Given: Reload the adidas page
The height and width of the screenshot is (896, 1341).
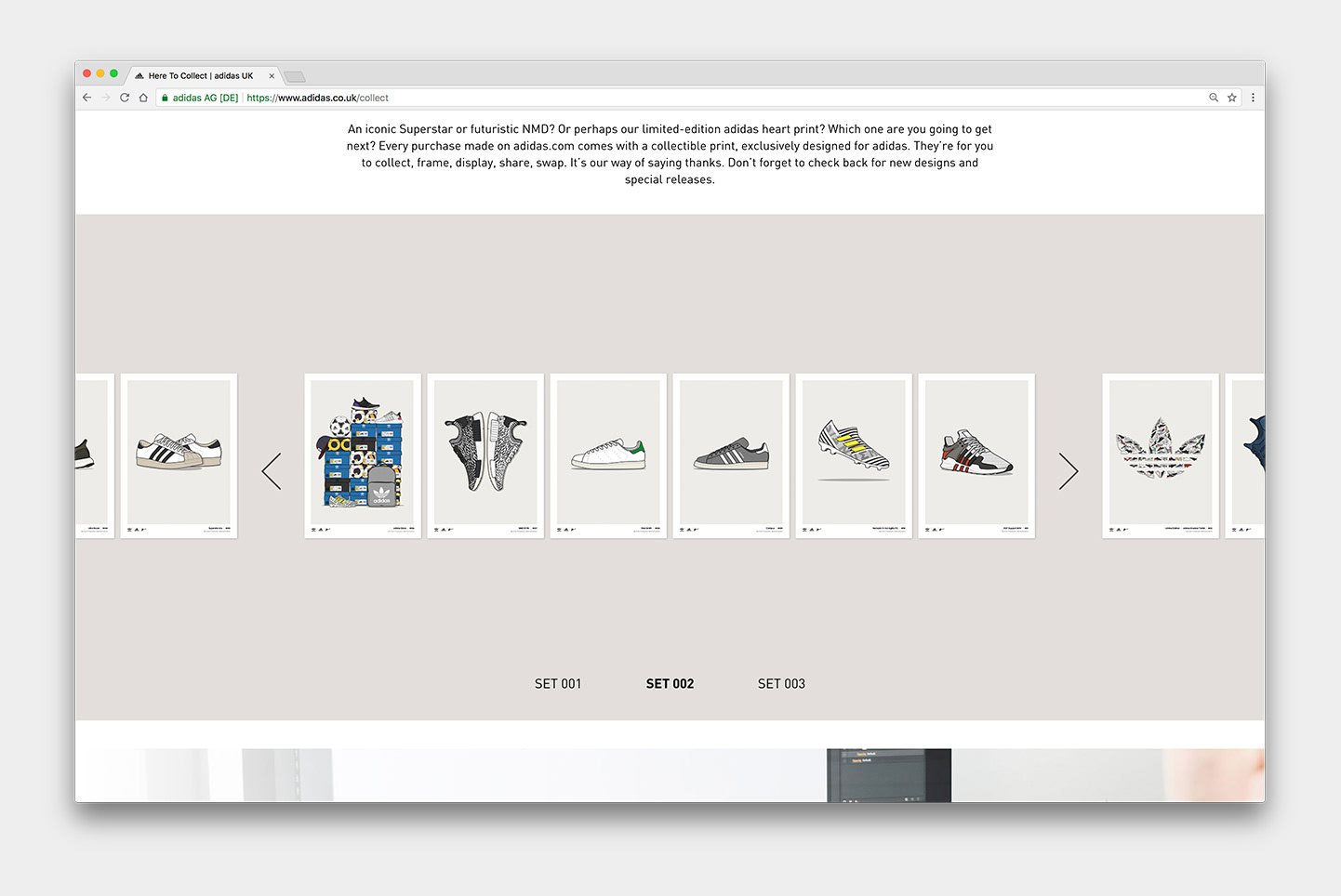Looking at the screenshot, I should point(125,98).
